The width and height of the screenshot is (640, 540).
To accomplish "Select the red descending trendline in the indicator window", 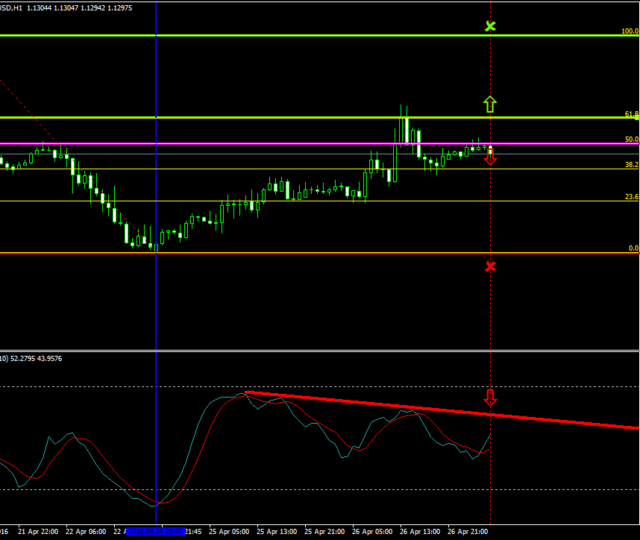I will [560, 420].
